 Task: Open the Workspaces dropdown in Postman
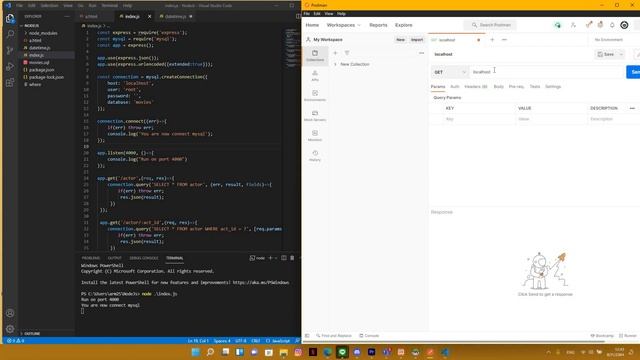344,25
